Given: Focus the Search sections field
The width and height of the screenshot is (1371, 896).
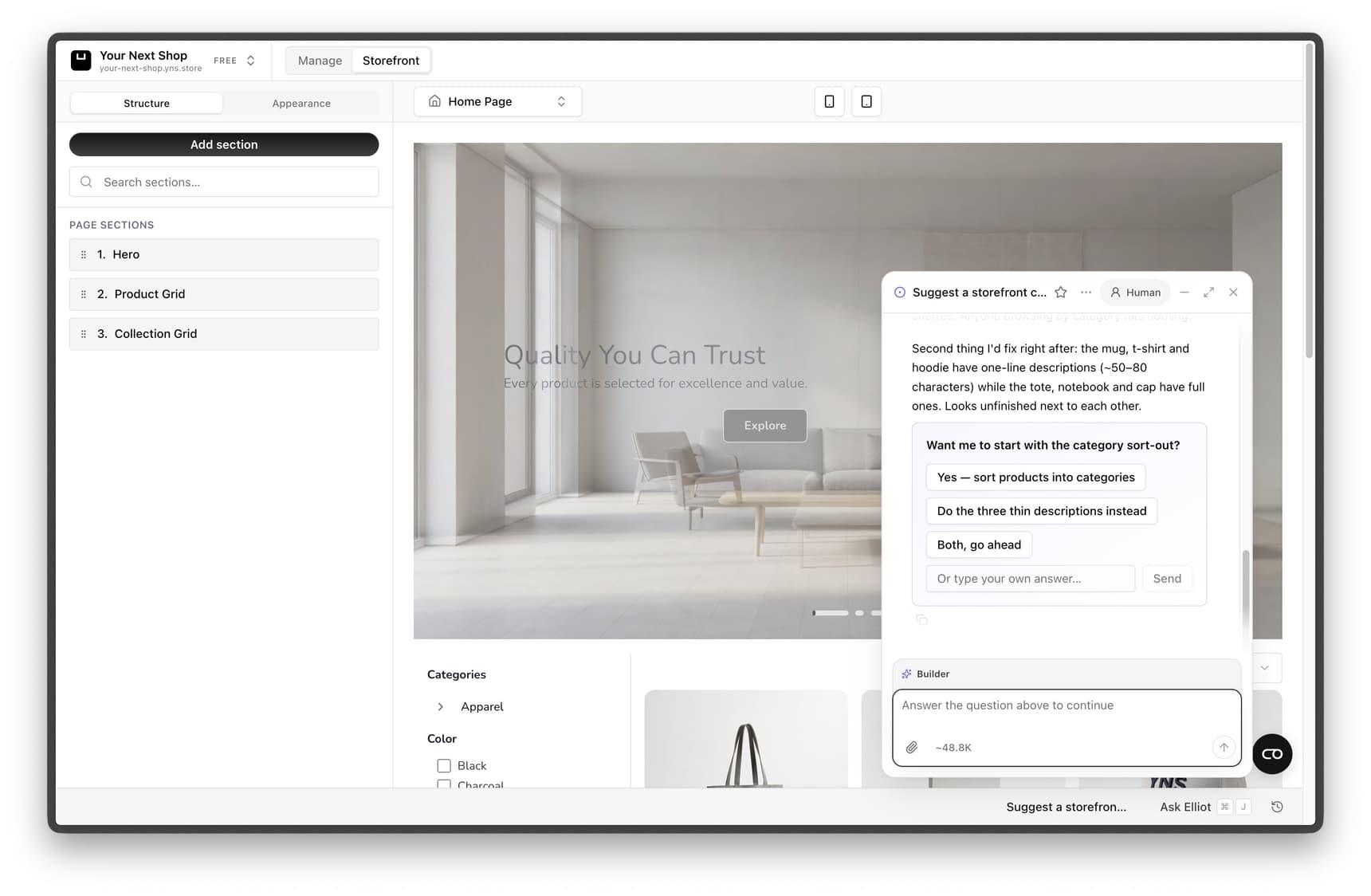Looking at the screenshot, I should pos(224,182).
